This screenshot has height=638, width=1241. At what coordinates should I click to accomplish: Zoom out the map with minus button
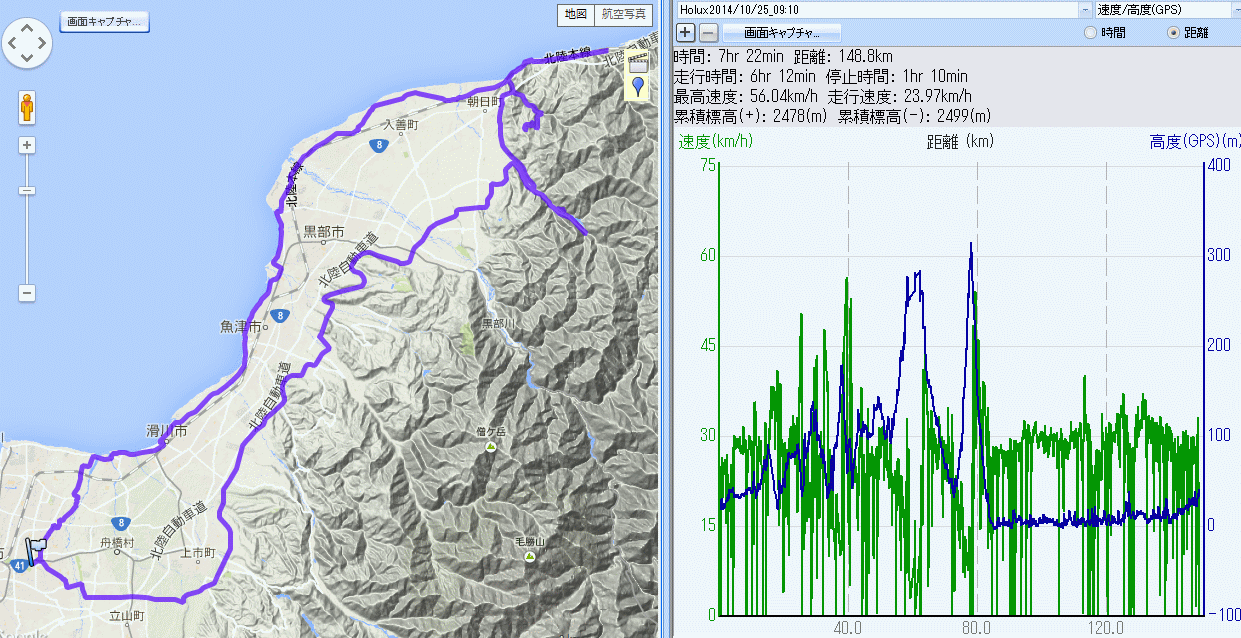click(x=27, y=293)
